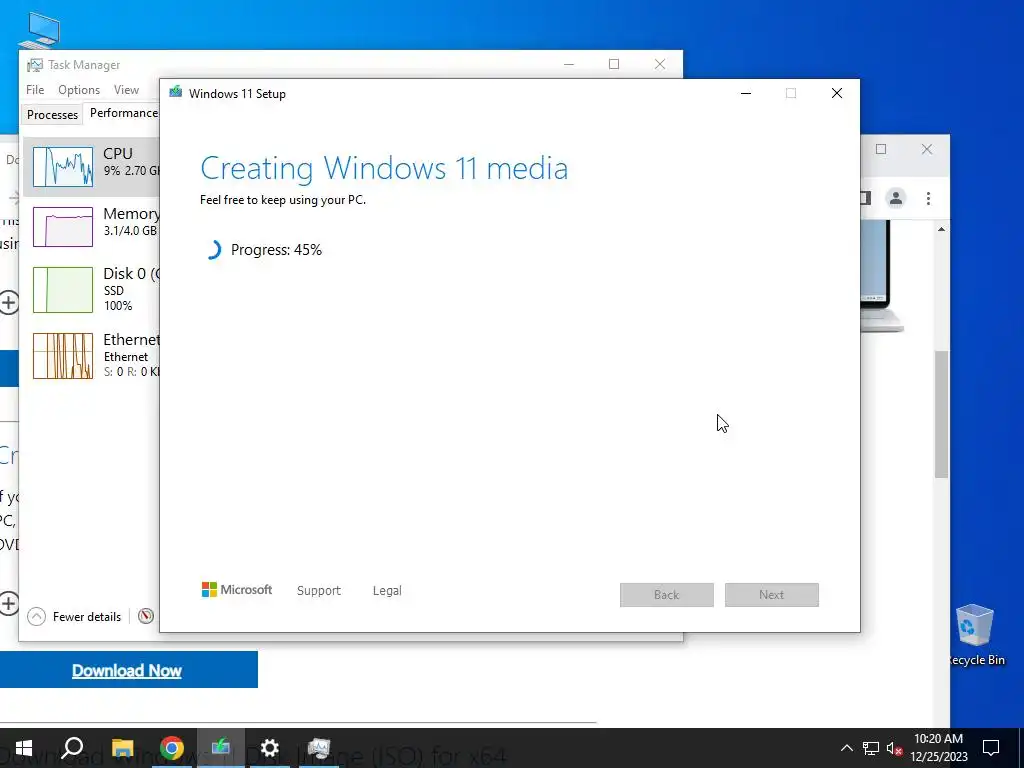Open the Chrome three-dot menu

click(x=928, y=198)
